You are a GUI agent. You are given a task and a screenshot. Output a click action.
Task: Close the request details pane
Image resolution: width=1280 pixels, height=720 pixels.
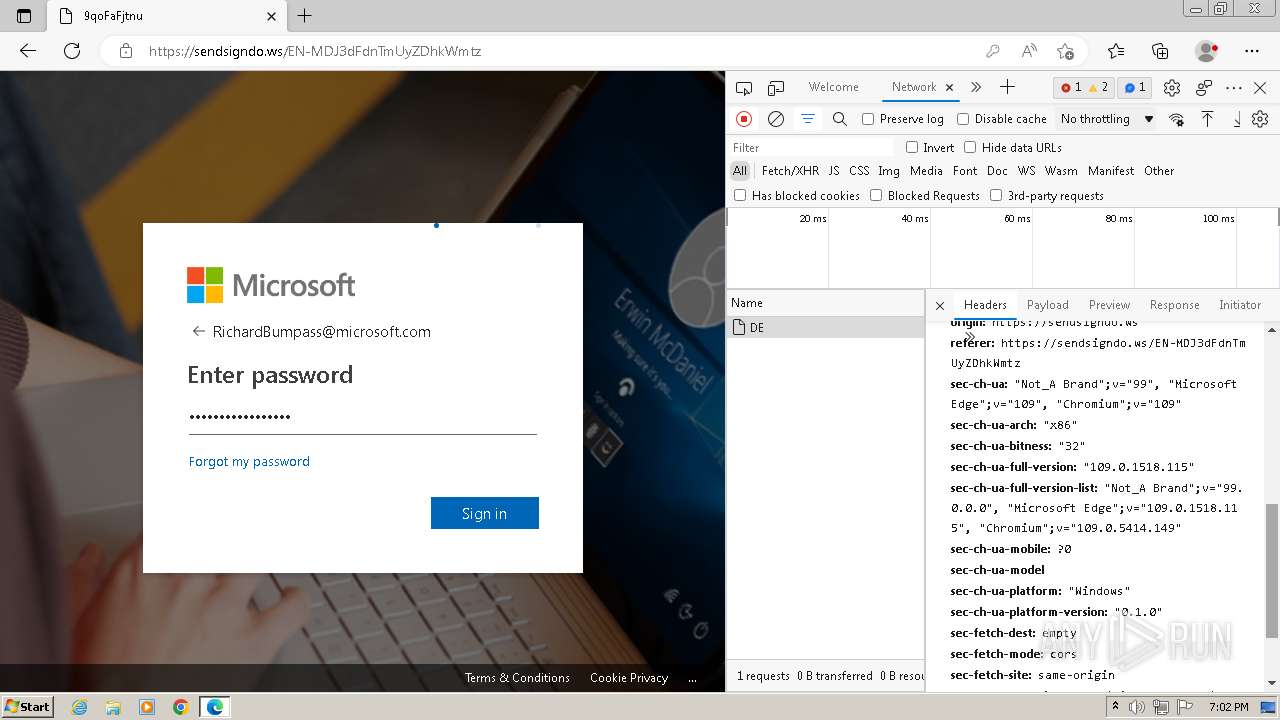[x=940, y=305]
